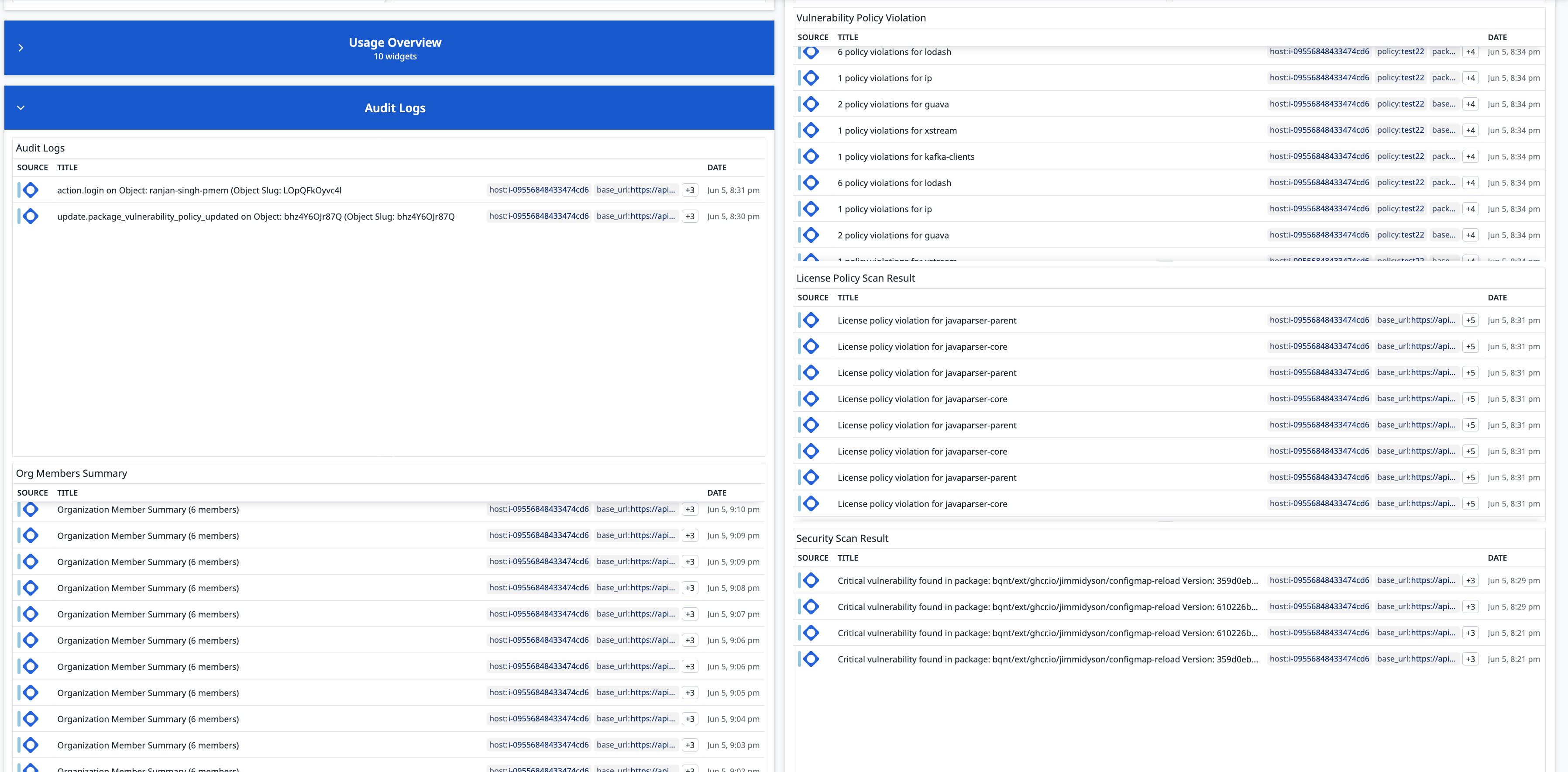
Task: Click TITLE column header in License Policy Scan Result
Action: [847, 298]
